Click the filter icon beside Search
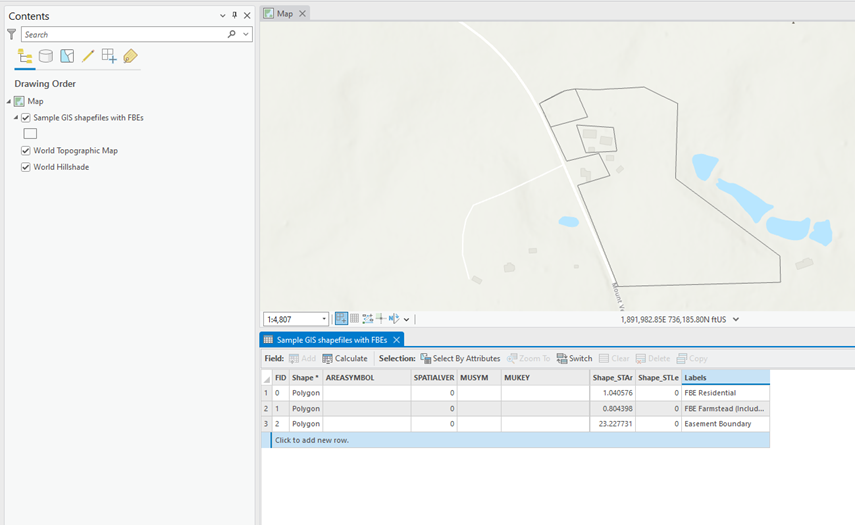This screenshot has width=855, height=525. pos(11,34)
